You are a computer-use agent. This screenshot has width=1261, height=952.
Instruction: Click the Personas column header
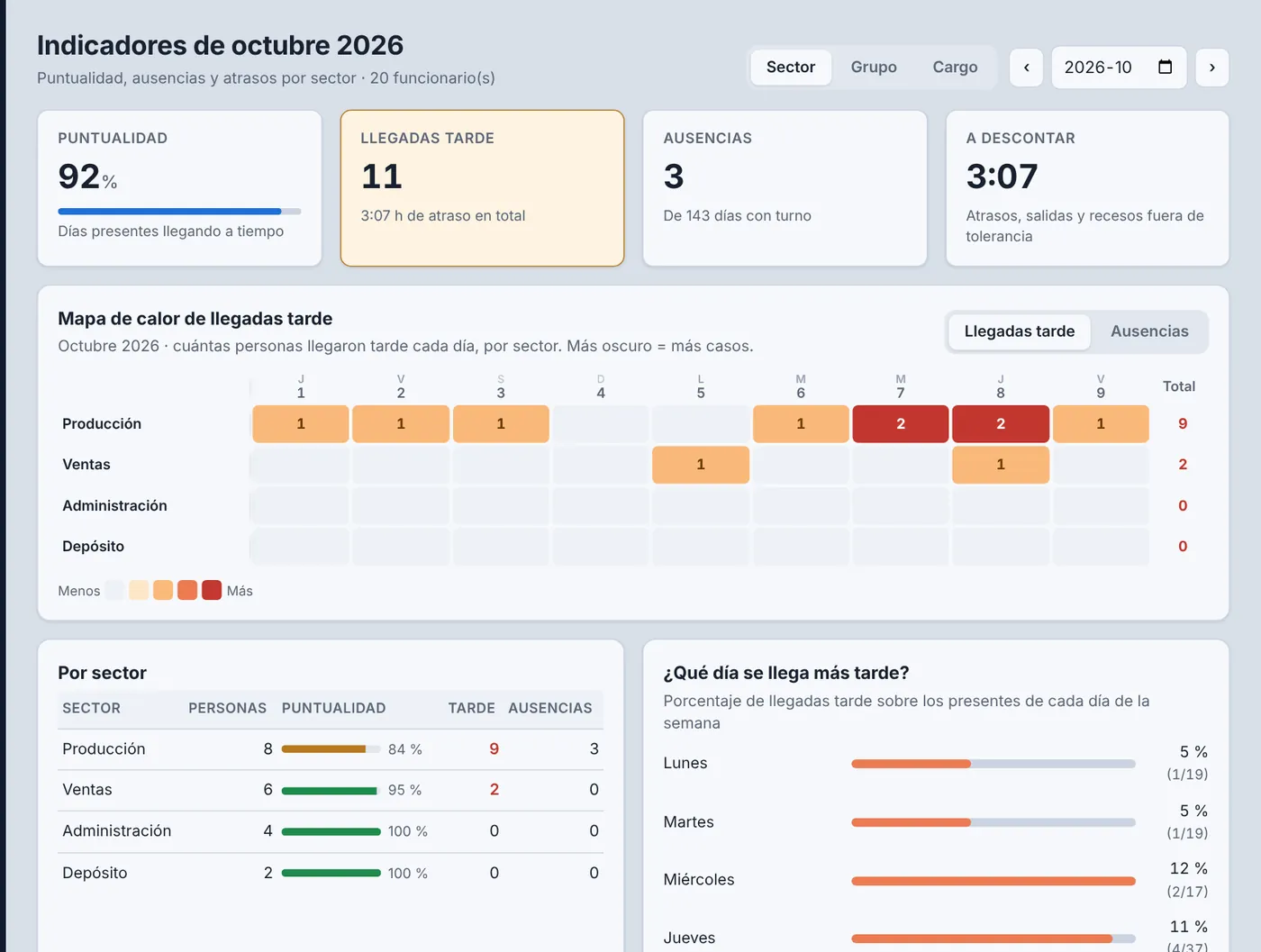pos(227,708)
